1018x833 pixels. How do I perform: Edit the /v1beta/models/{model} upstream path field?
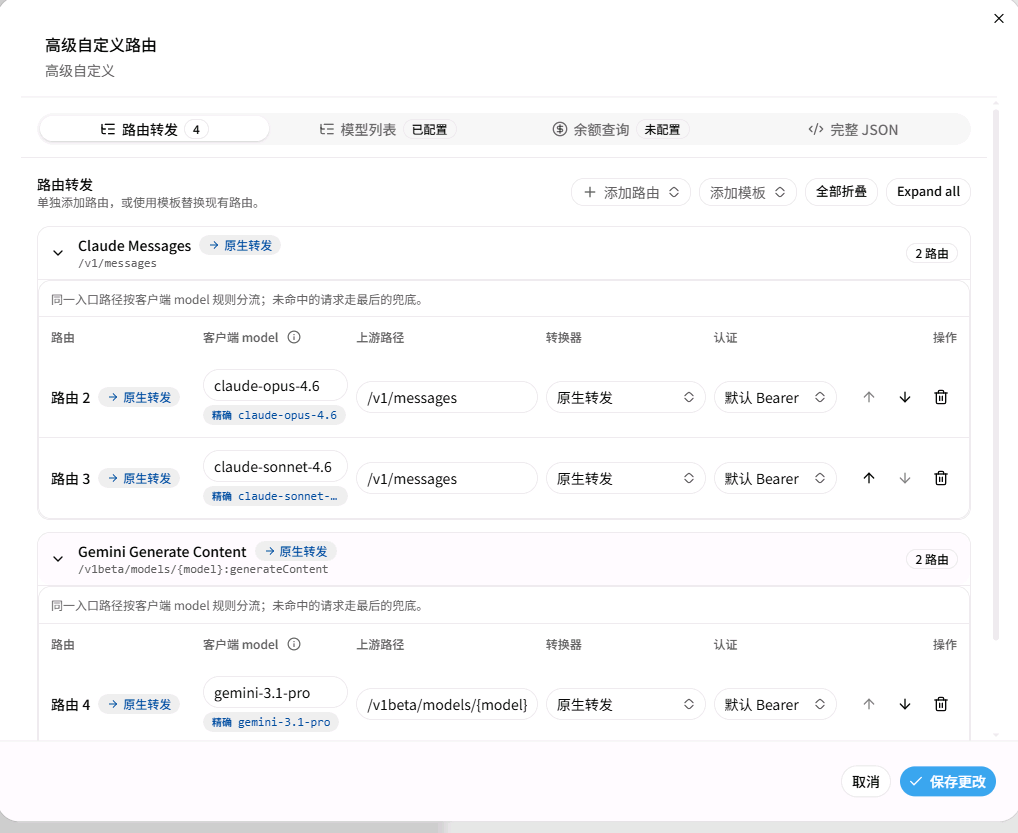(447, 704)
